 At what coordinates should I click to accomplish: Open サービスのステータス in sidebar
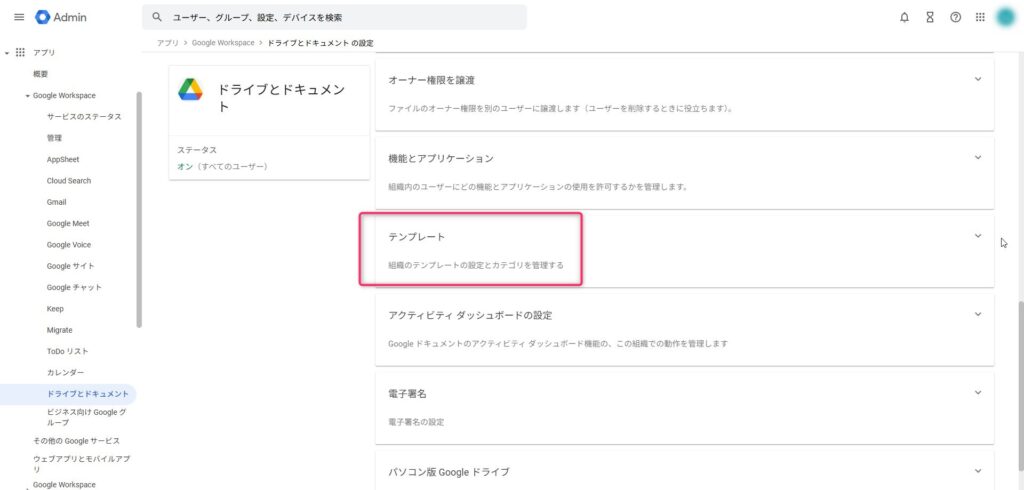(x=84, y=117)
